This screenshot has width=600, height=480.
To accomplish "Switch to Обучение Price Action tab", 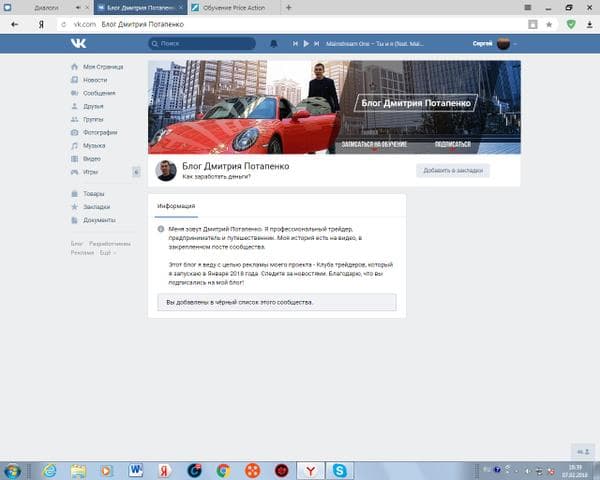I will 234,8.
